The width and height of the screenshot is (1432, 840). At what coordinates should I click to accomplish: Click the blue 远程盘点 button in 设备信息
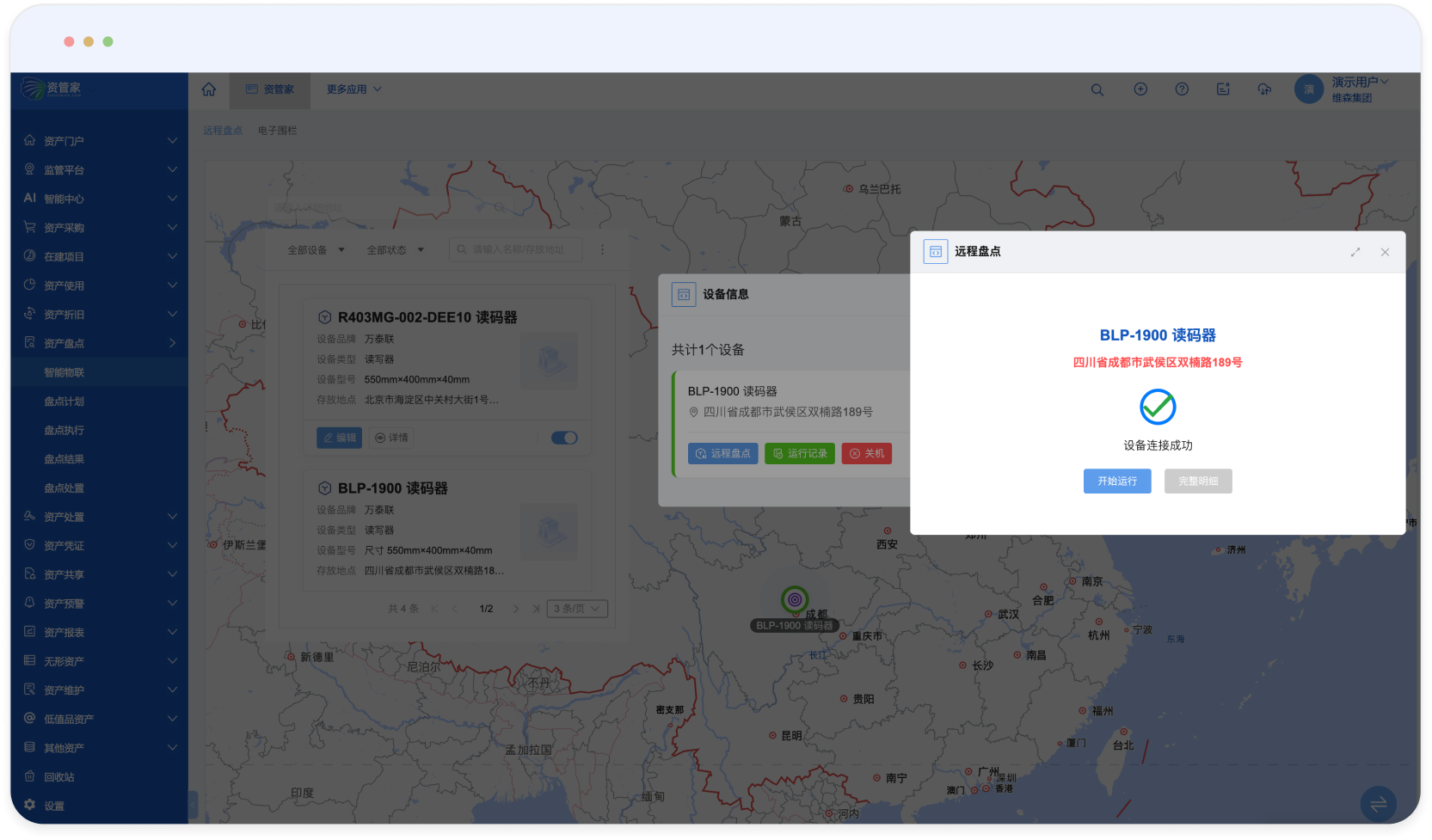point(723,454)
